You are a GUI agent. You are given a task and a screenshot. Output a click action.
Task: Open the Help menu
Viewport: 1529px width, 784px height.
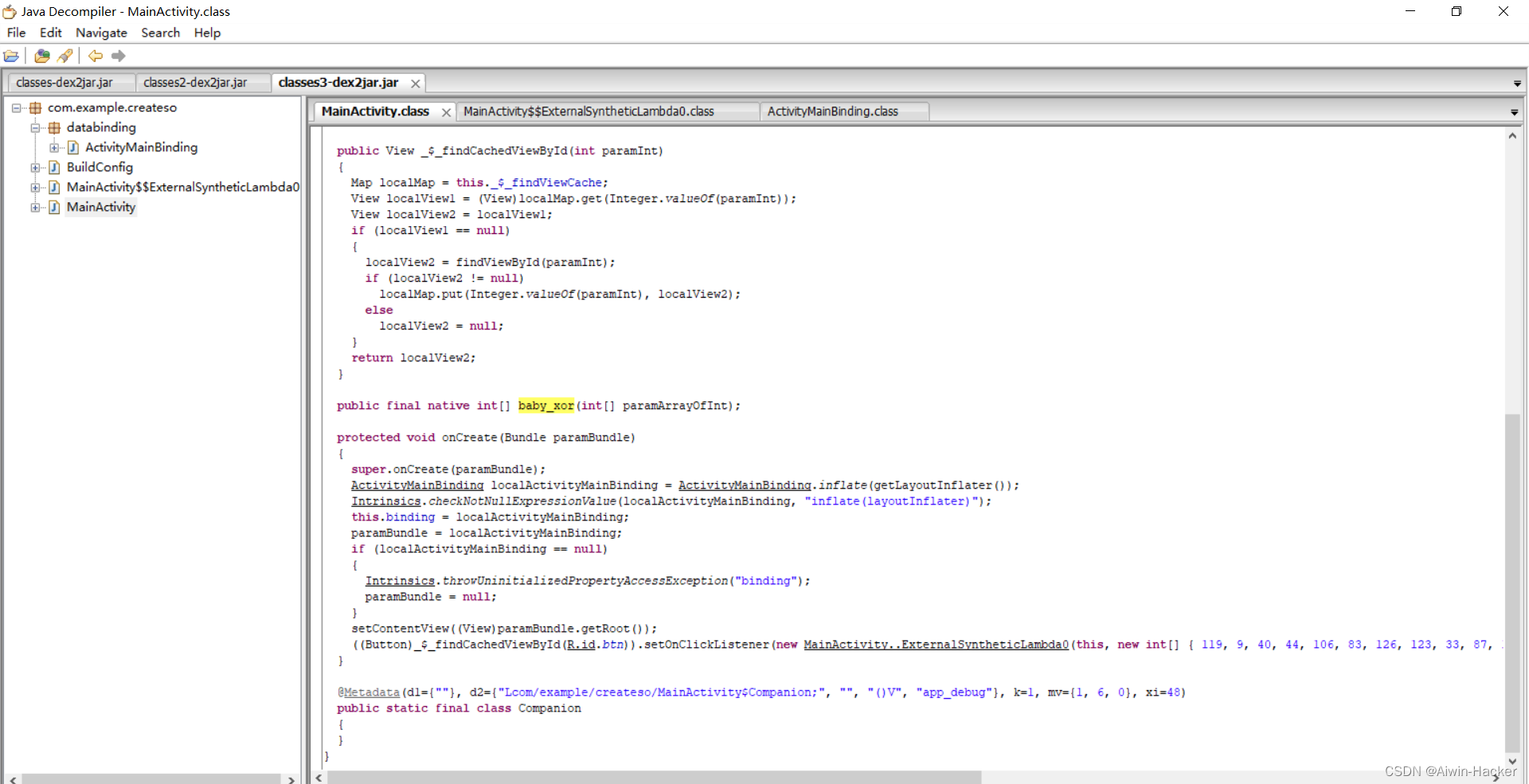pos(207,33)
